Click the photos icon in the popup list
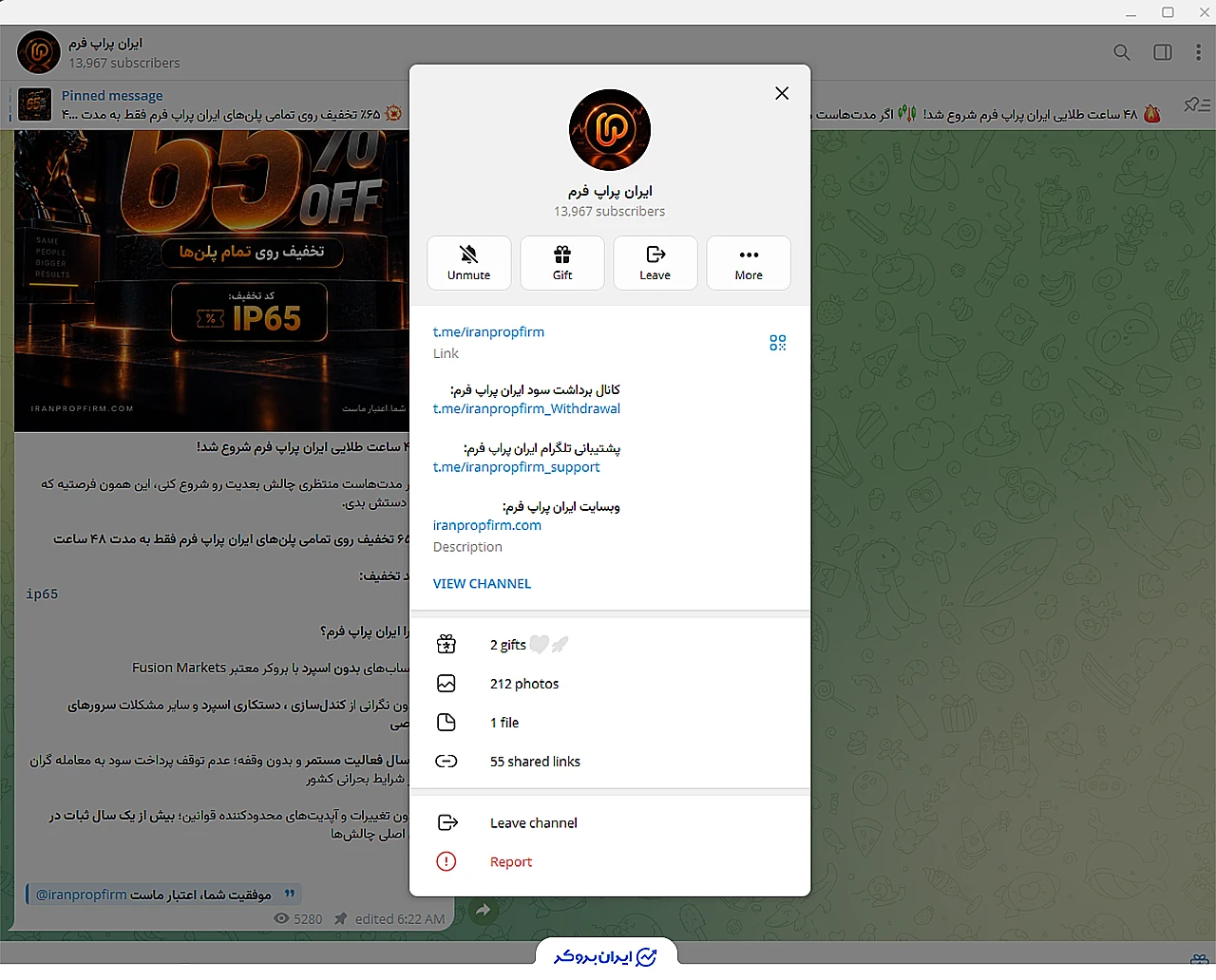Screen dimensions: 1216x980 click(x=446, y=684)
